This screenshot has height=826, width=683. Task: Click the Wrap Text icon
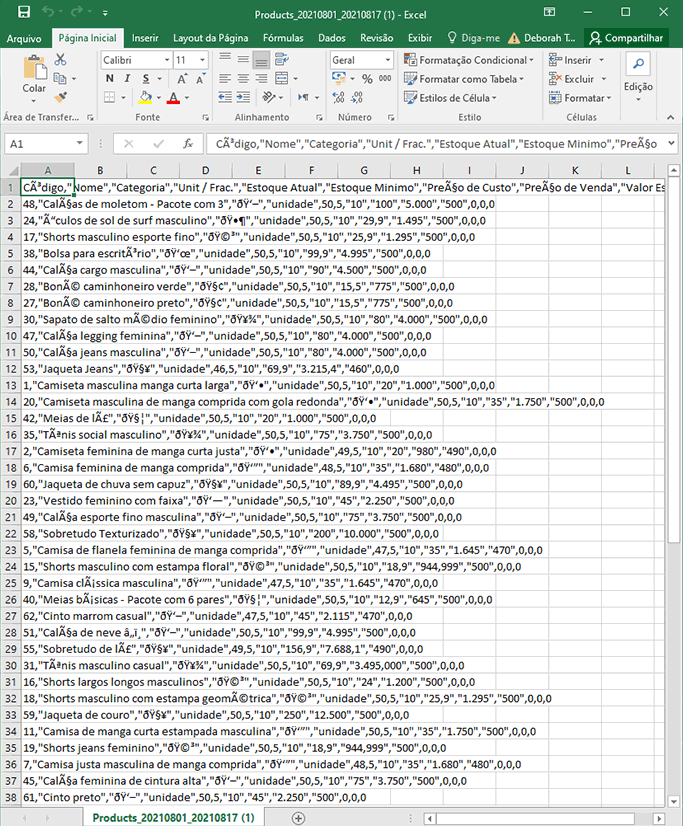click(x=282, y=59)
